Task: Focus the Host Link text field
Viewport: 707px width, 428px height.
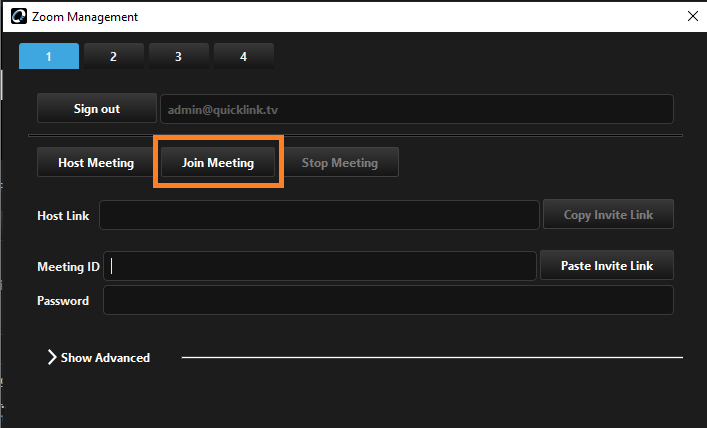Action: coord(319,215)
